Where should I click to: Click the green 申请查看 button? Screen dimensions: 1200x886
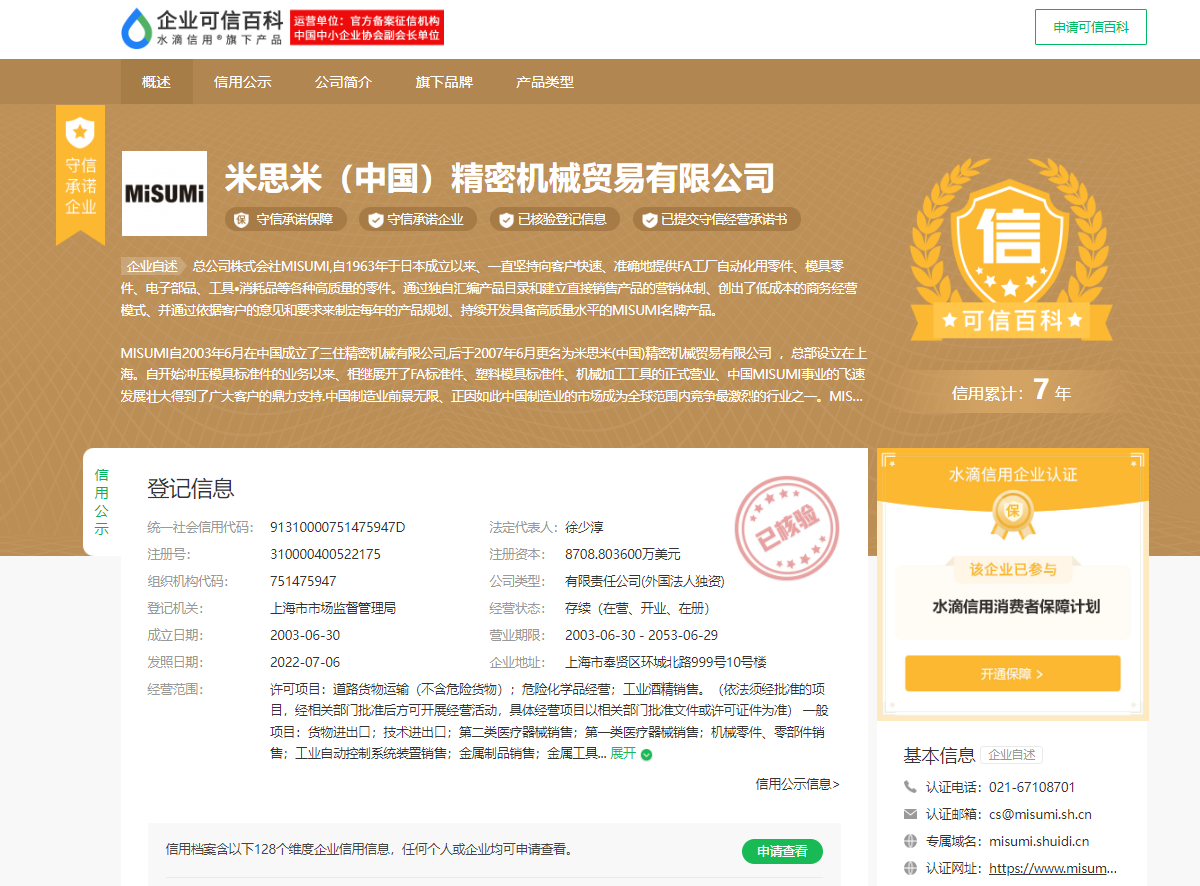click(782, 851)
